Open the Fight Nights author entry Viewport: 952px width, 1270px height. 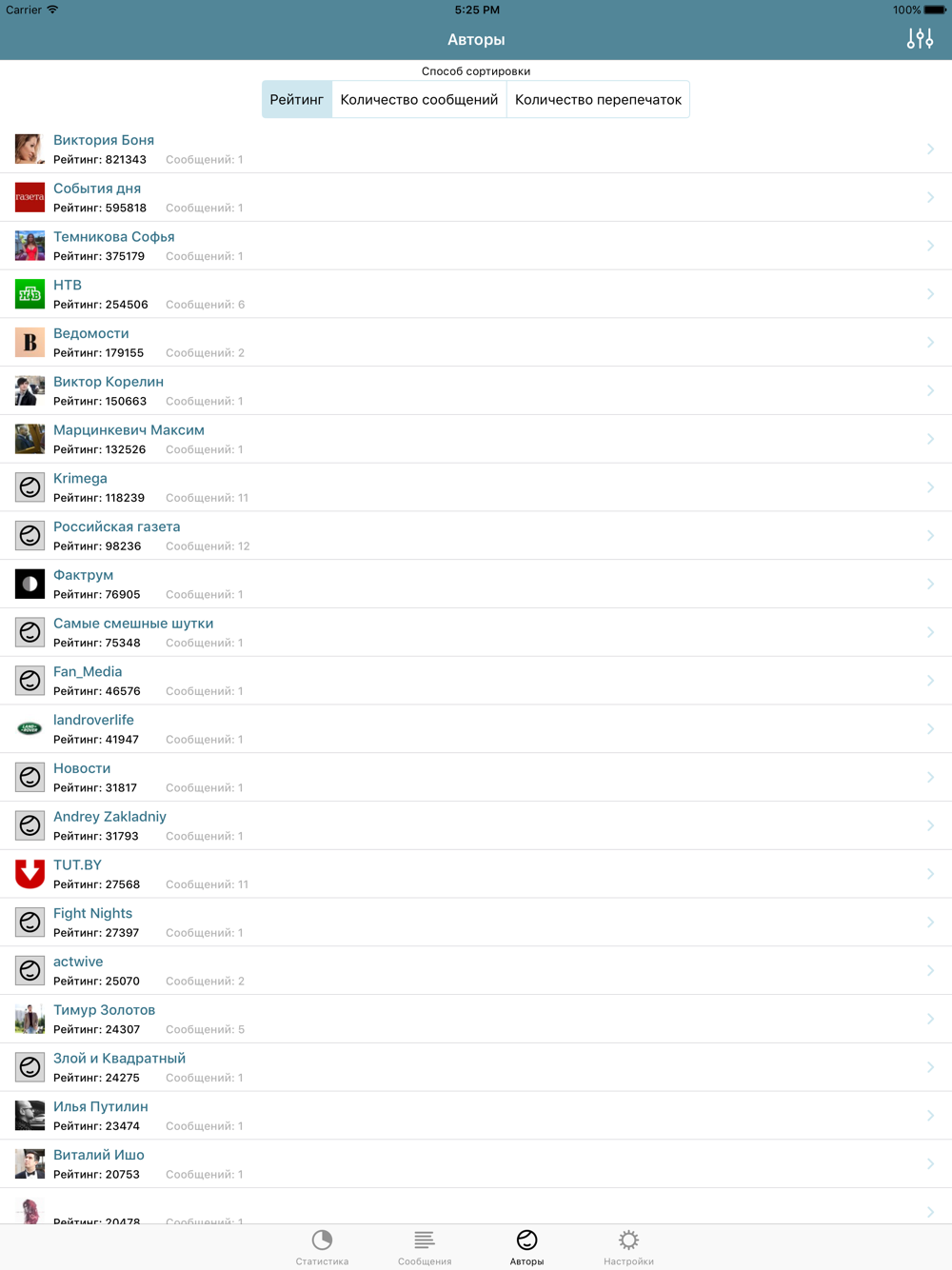[476, 922]
